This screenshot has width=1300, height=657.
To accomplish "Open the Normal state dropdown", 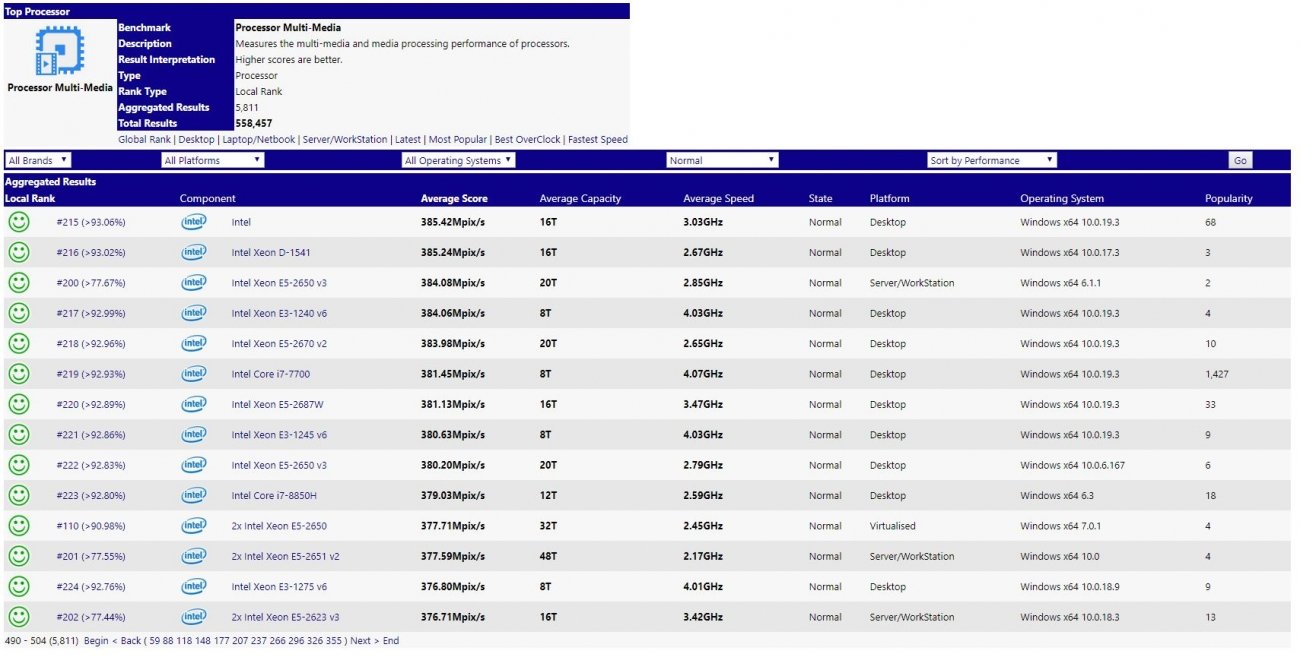I will coord(722,160).
